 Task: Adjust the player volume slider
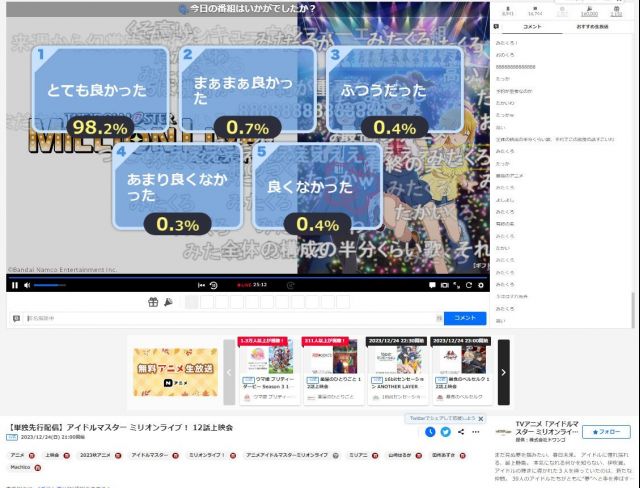[x=50, y=285]
